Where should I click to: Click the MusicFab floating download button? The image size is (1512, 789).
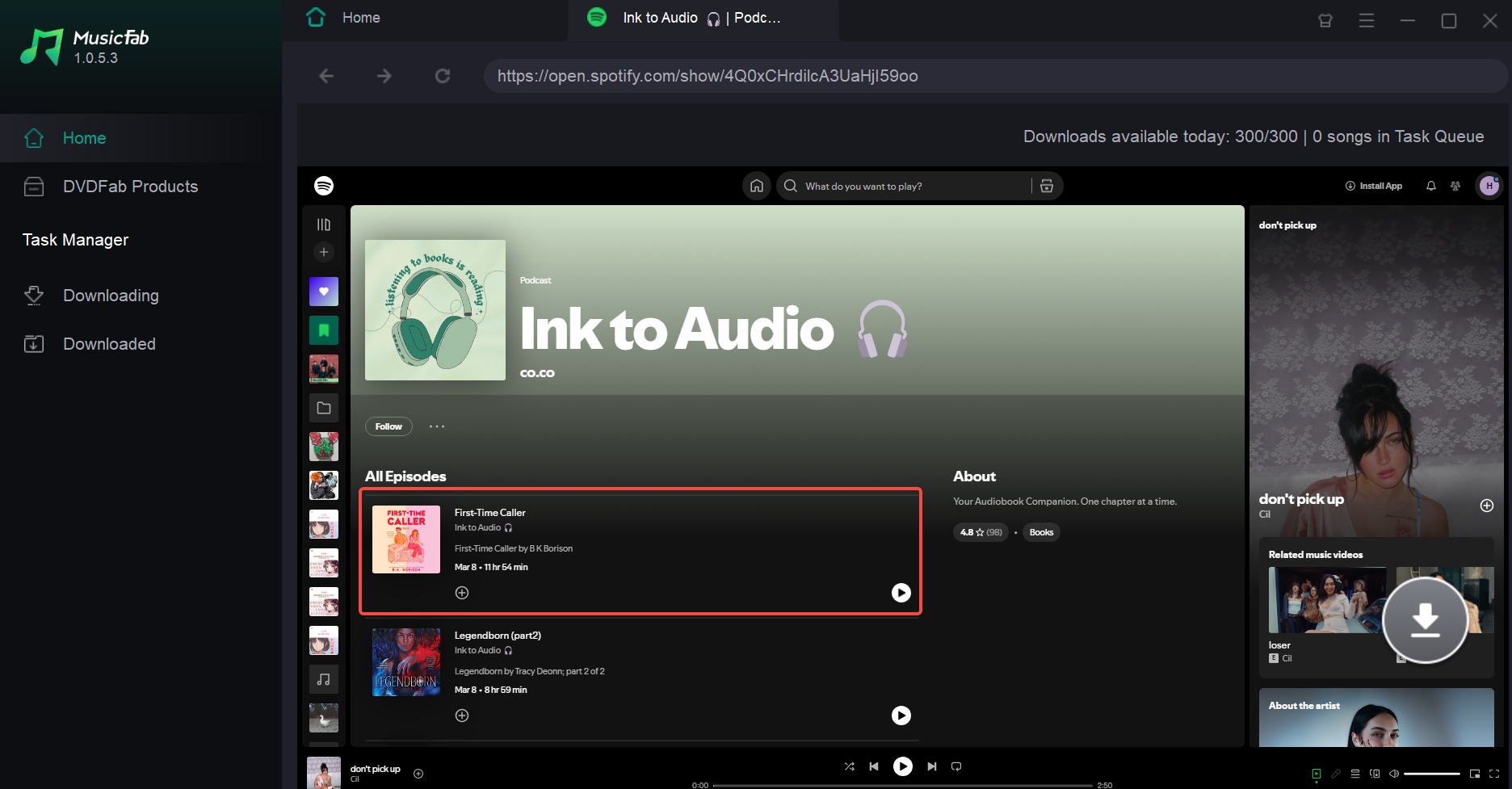point(1425,620)
